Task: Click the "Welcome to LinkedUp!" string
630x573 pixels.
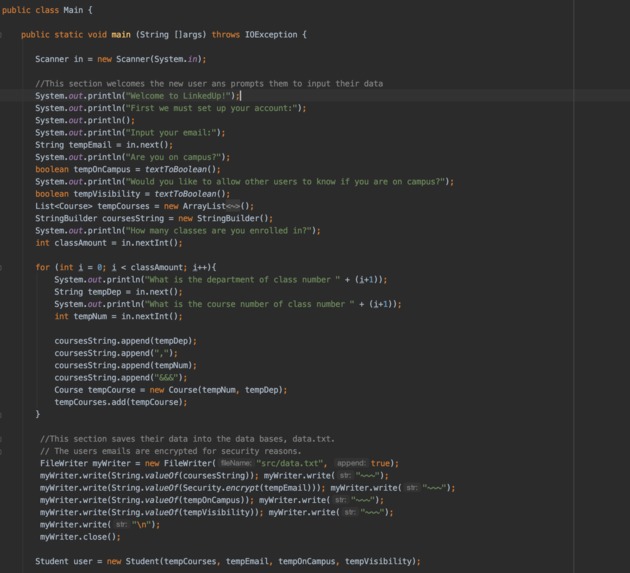Action: [x=178, y=96]
